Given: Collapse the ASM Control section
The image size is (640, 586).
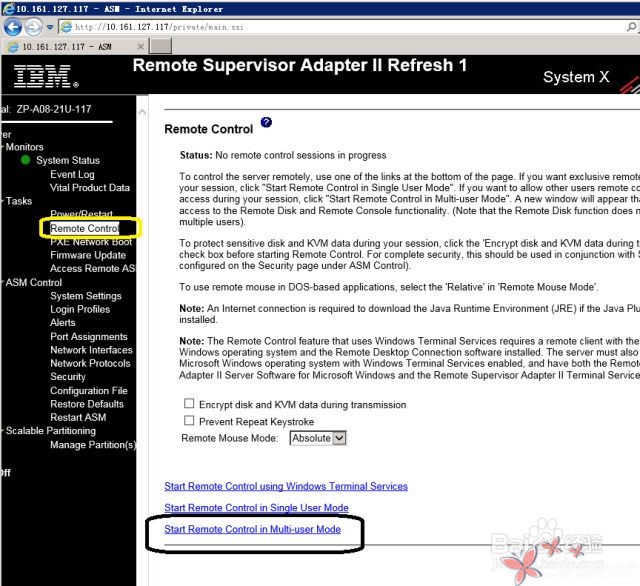Looking at the screenshot, I should (33, 282).
